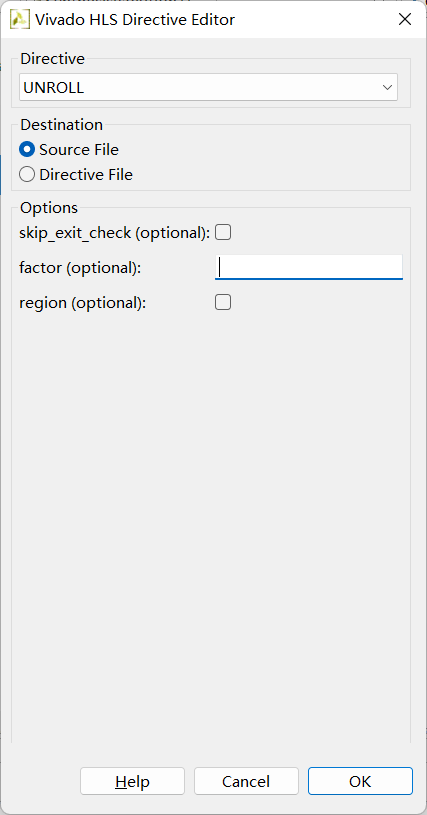Enable the skip_exit_check checkbox

coord(223,232)
